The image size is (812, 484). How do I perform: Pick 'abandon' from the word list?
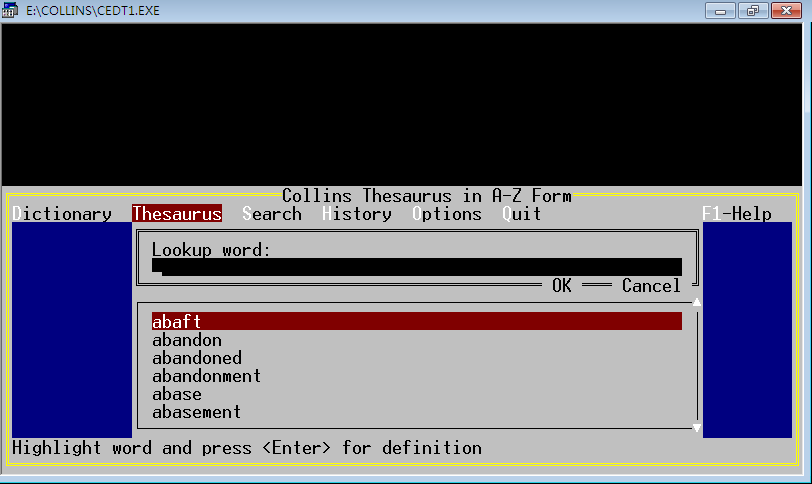187,340
